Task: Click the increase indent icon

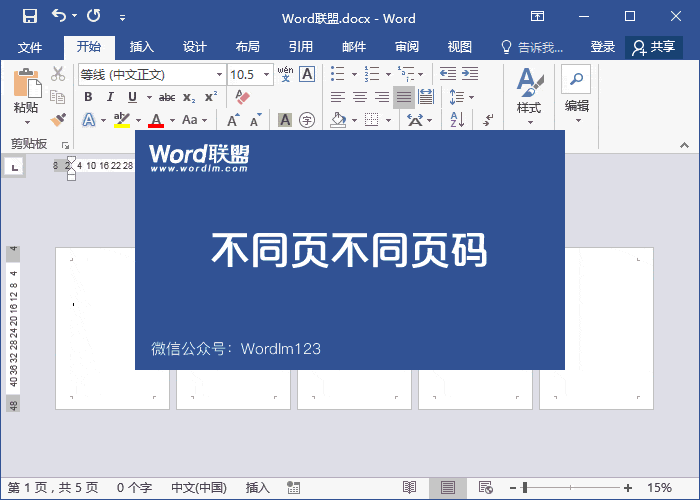Action: tap(470, 74)
